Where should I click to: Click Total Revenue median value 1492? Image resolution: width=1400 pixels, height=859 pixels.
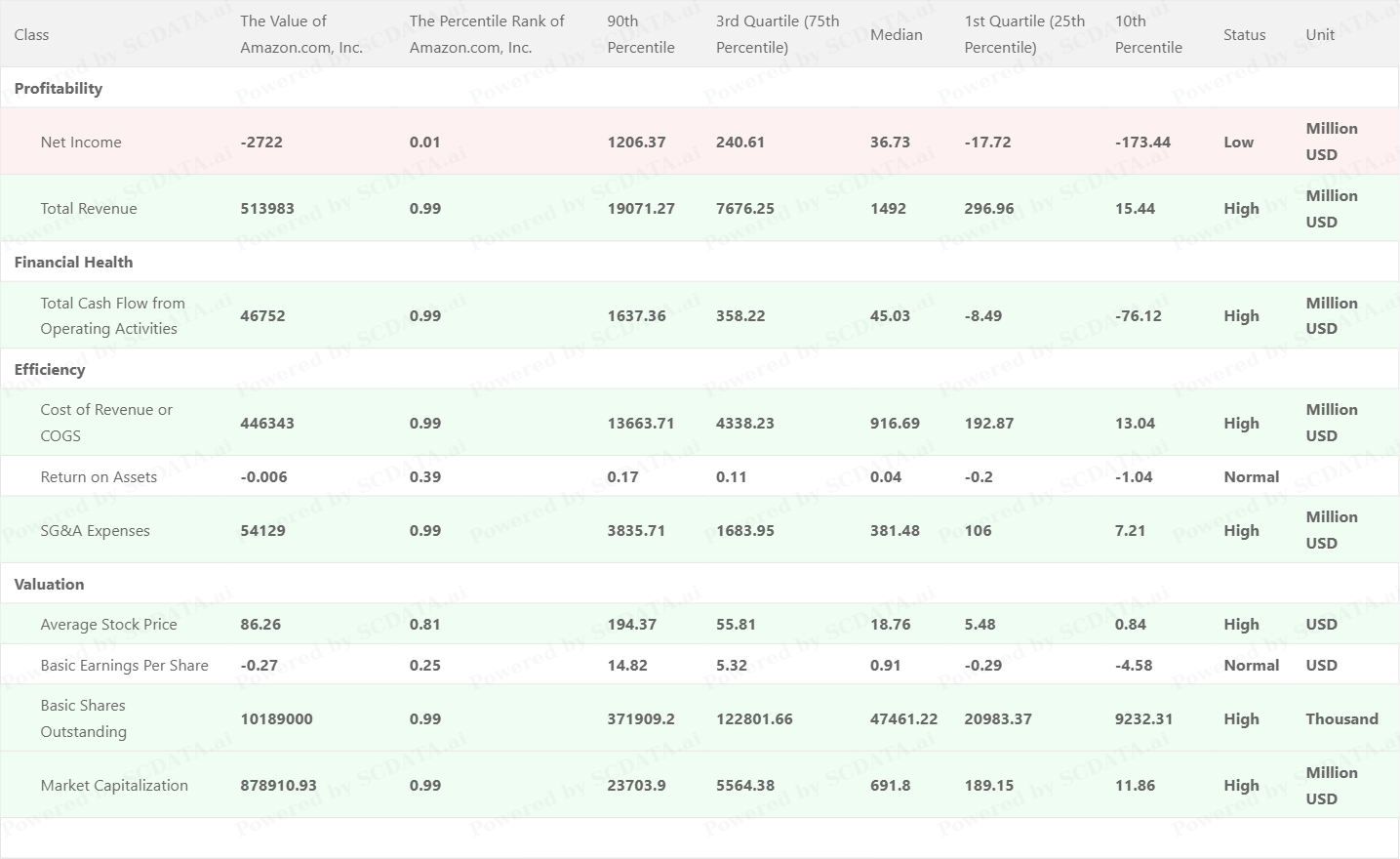888,208
